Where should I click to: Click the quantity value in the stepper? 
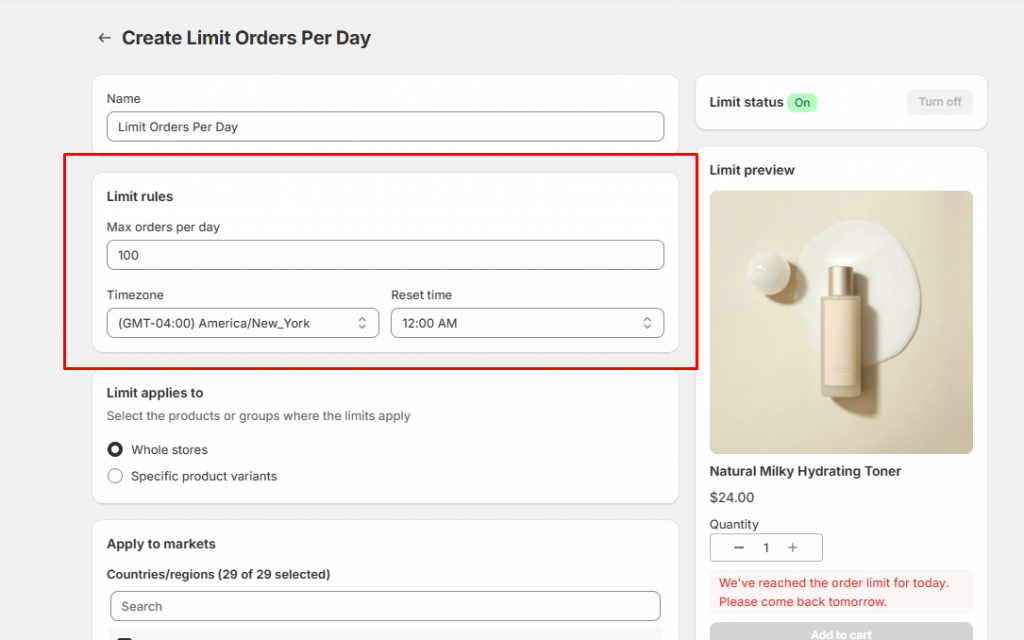click(x=766, y=547)
